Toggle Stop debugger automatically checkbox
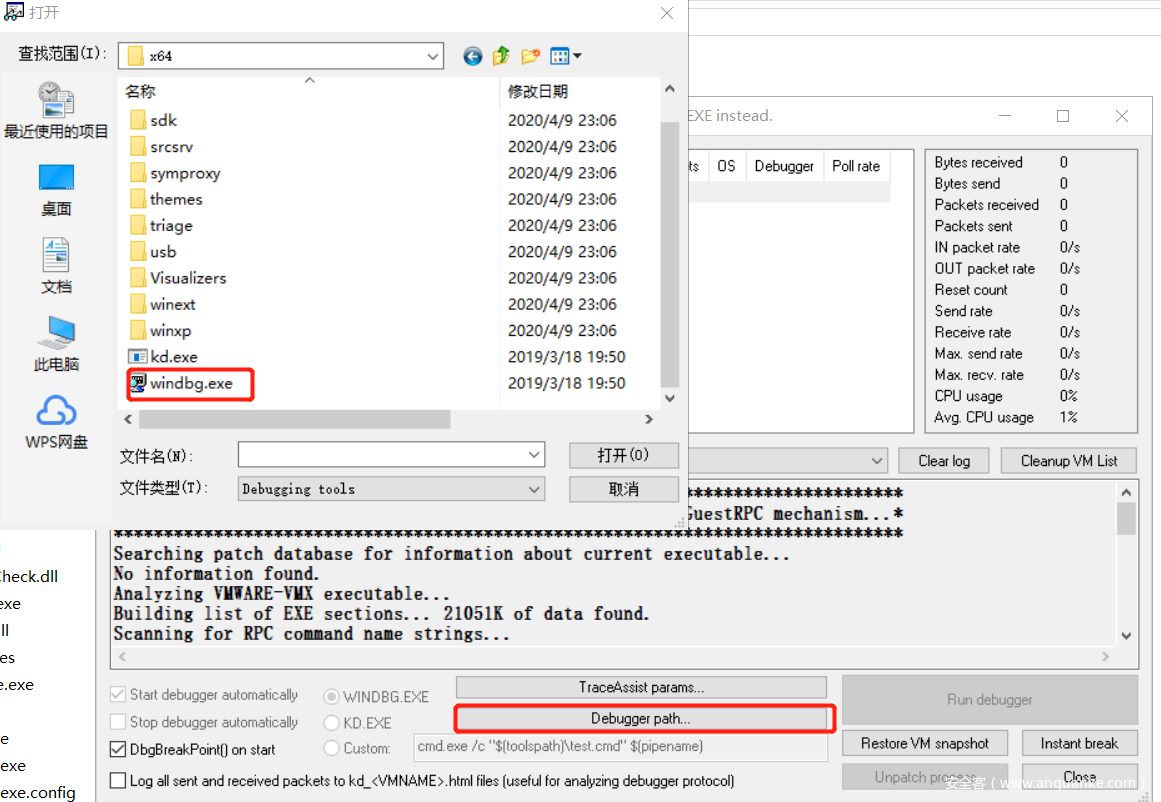Viewport: 1161px width, 802px height. [117, 722]
